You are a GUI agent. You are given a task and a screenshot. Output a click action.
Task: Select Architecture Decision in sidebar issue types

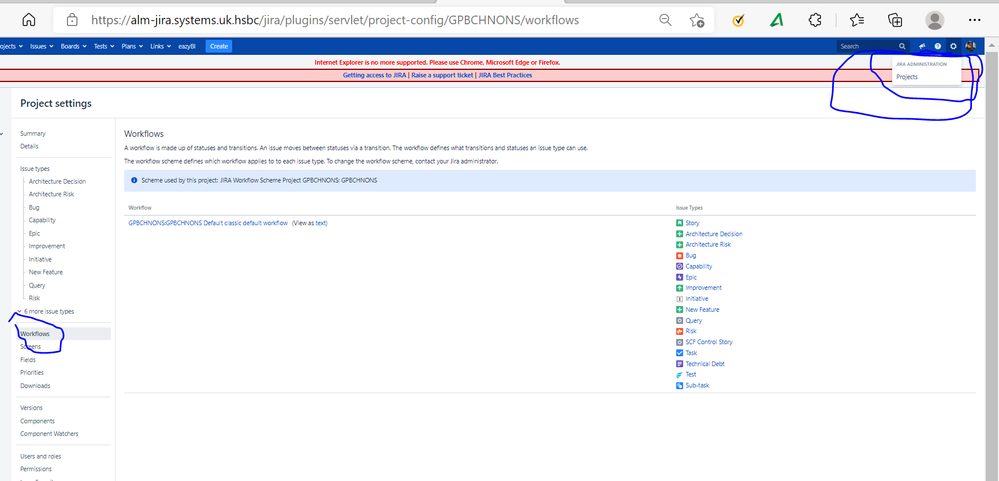tap(57, 182)
